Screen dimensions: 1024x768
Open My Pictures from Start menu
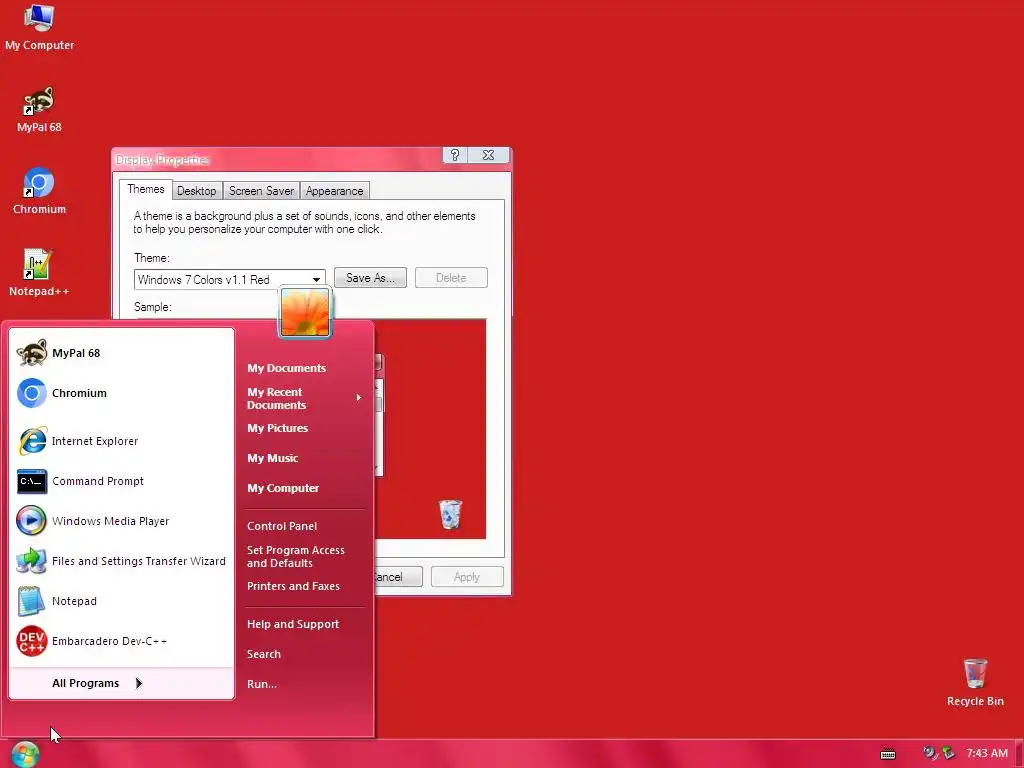278,428
